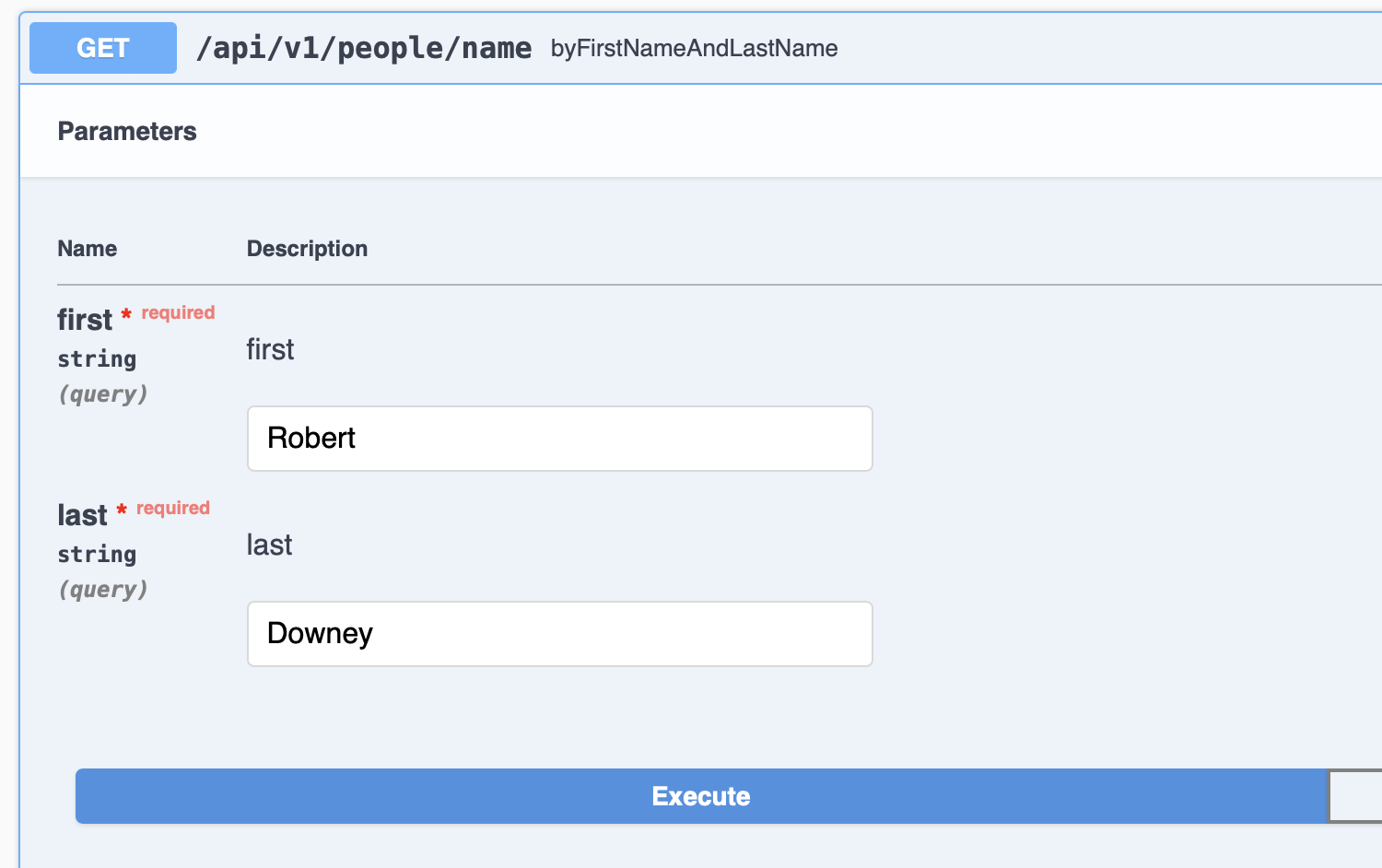Click 'last' description above the Downey field
The height and width of the screenshot is (868, 1382).
(269, 545)
